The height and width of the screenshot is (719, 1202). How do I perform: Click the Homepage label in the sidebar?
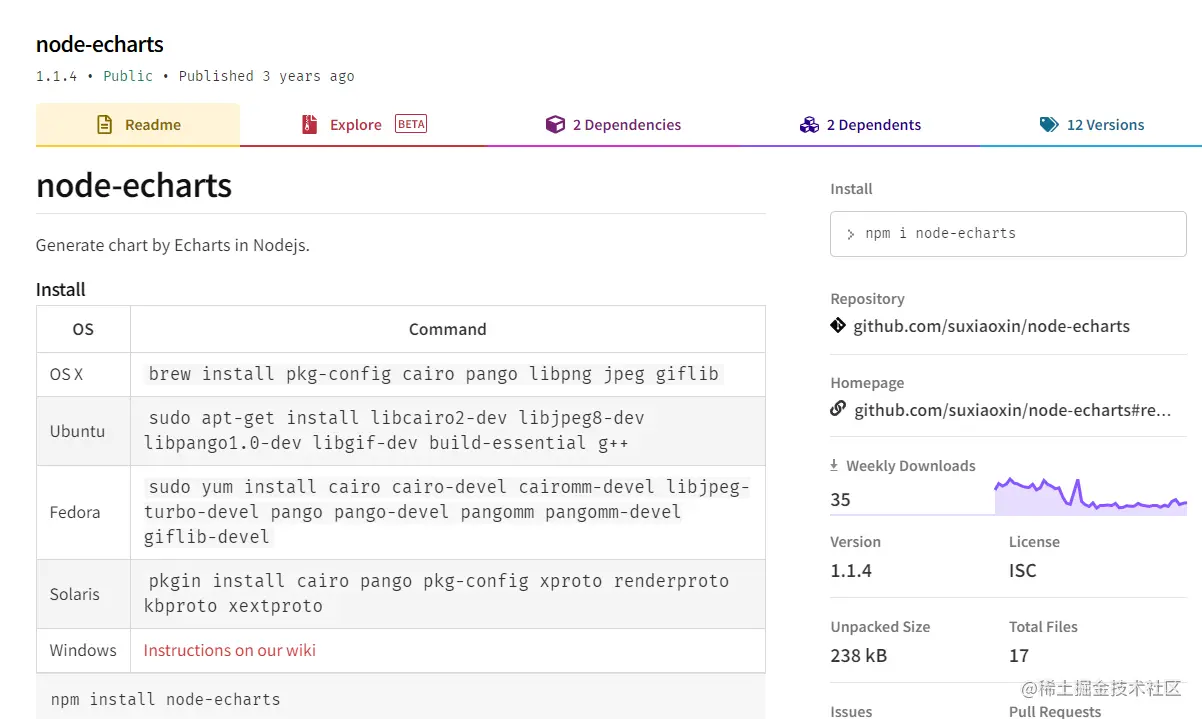(x=867, y=382)
